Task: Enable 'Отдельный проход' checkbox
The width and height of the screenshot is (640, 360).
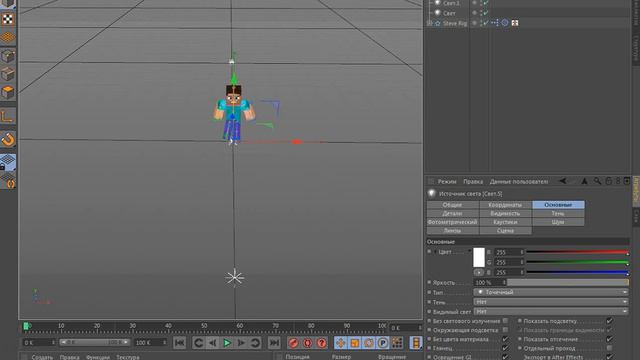Action: tap(609, 348)
